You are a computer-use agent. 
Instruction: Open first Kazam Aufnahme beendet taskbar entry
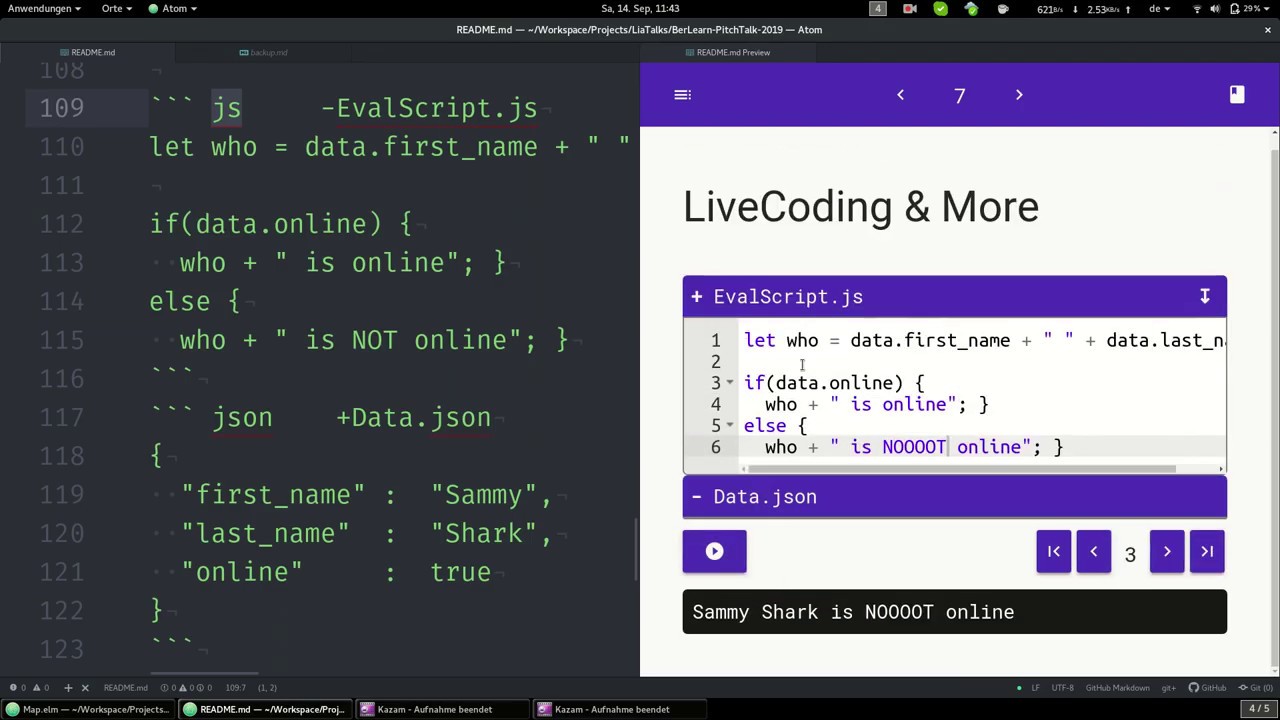(443, 710)
